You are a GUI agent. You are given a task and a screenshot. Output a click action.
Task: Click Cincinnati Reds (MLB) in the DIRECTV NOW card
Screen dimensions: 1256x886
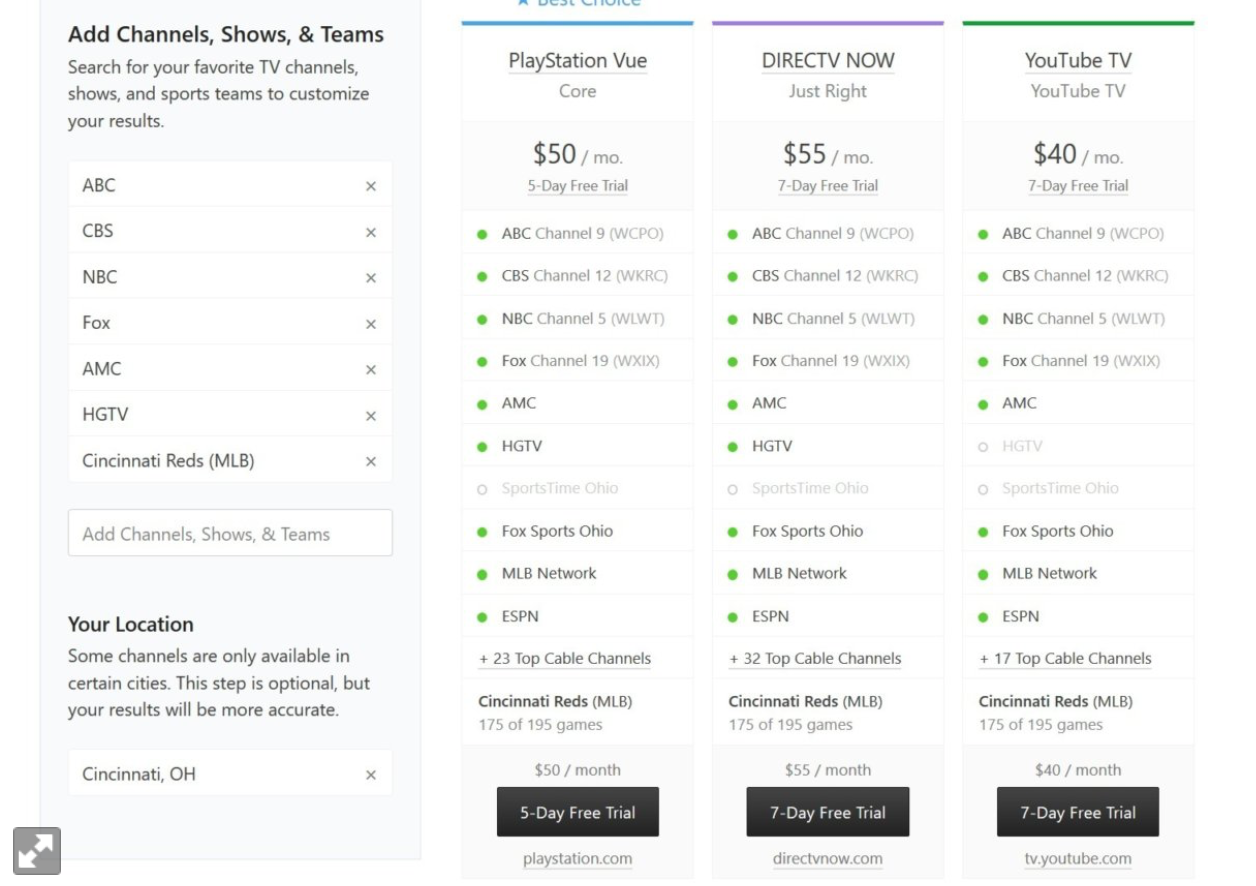[x=805, y=701]
